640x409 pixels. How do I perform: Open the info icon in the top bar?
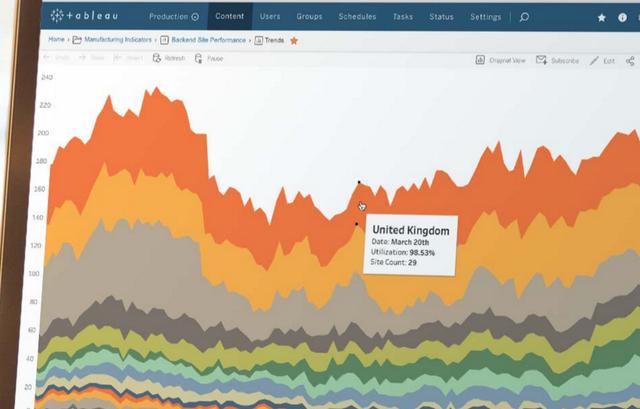coord(624,18)
